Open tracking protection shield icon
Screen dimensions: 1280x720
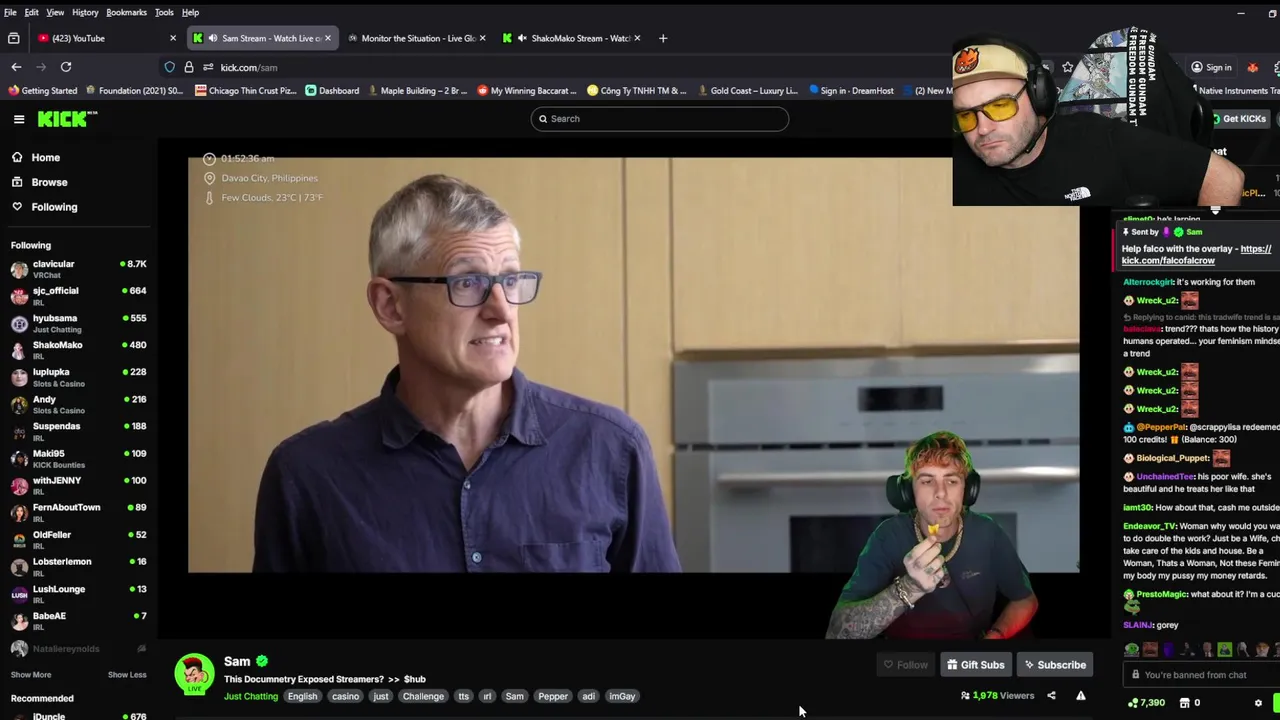click(170, 67)
